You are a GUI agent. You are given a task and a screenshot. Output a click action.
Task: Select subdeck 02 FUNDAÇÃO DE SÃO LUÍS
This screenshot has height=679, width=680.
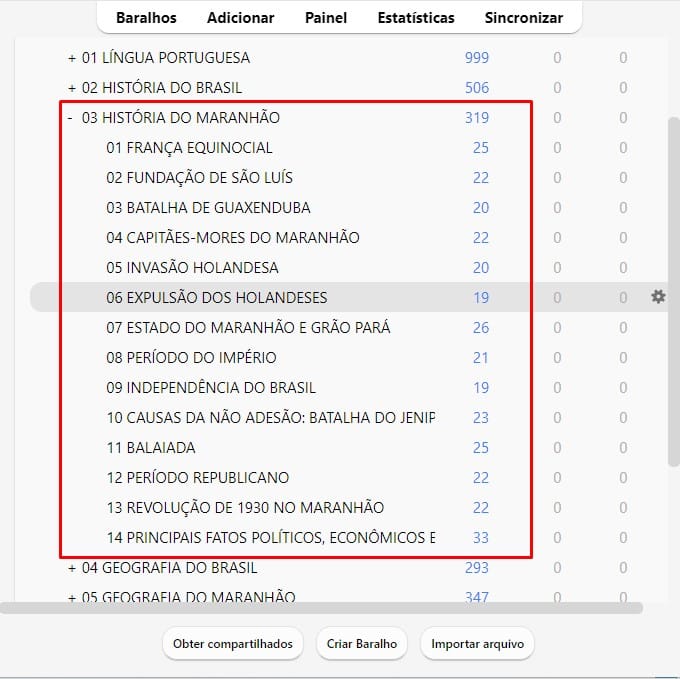coord(199,177)
